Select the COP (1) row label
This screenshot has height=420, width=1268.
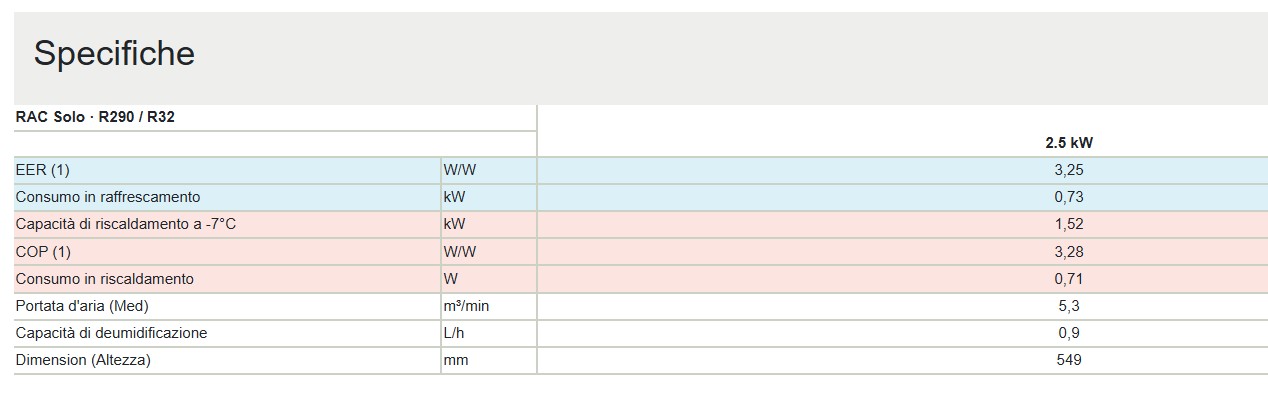pyautogui.click(x=44, y=251)
